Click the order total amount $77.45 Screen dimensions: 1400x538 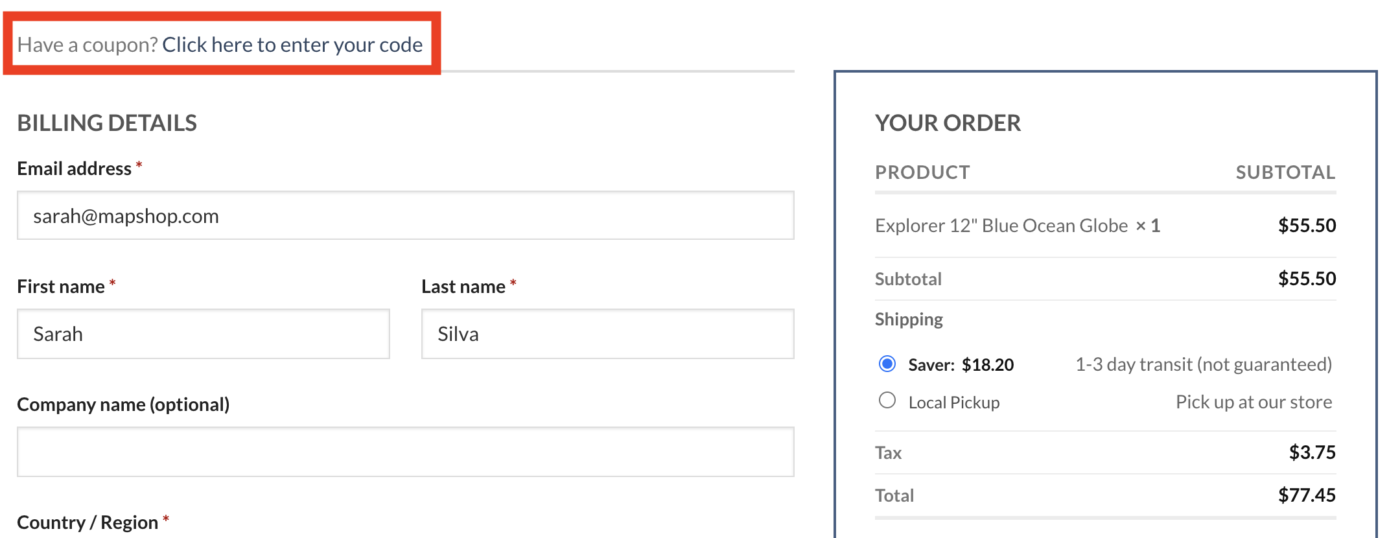click(1307, 495)
